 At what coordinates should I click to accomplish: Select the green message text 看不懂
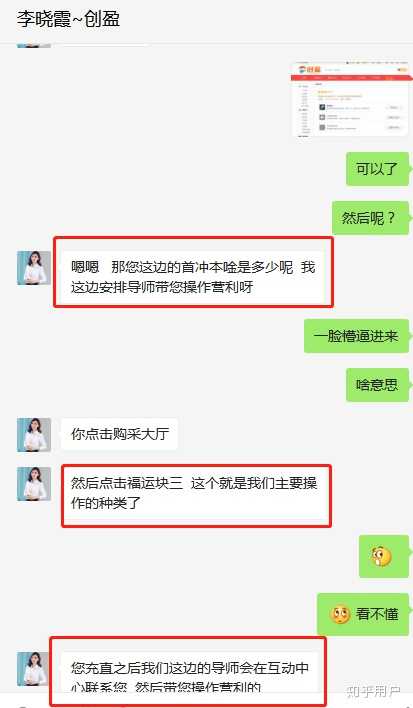tap(377, 615)
